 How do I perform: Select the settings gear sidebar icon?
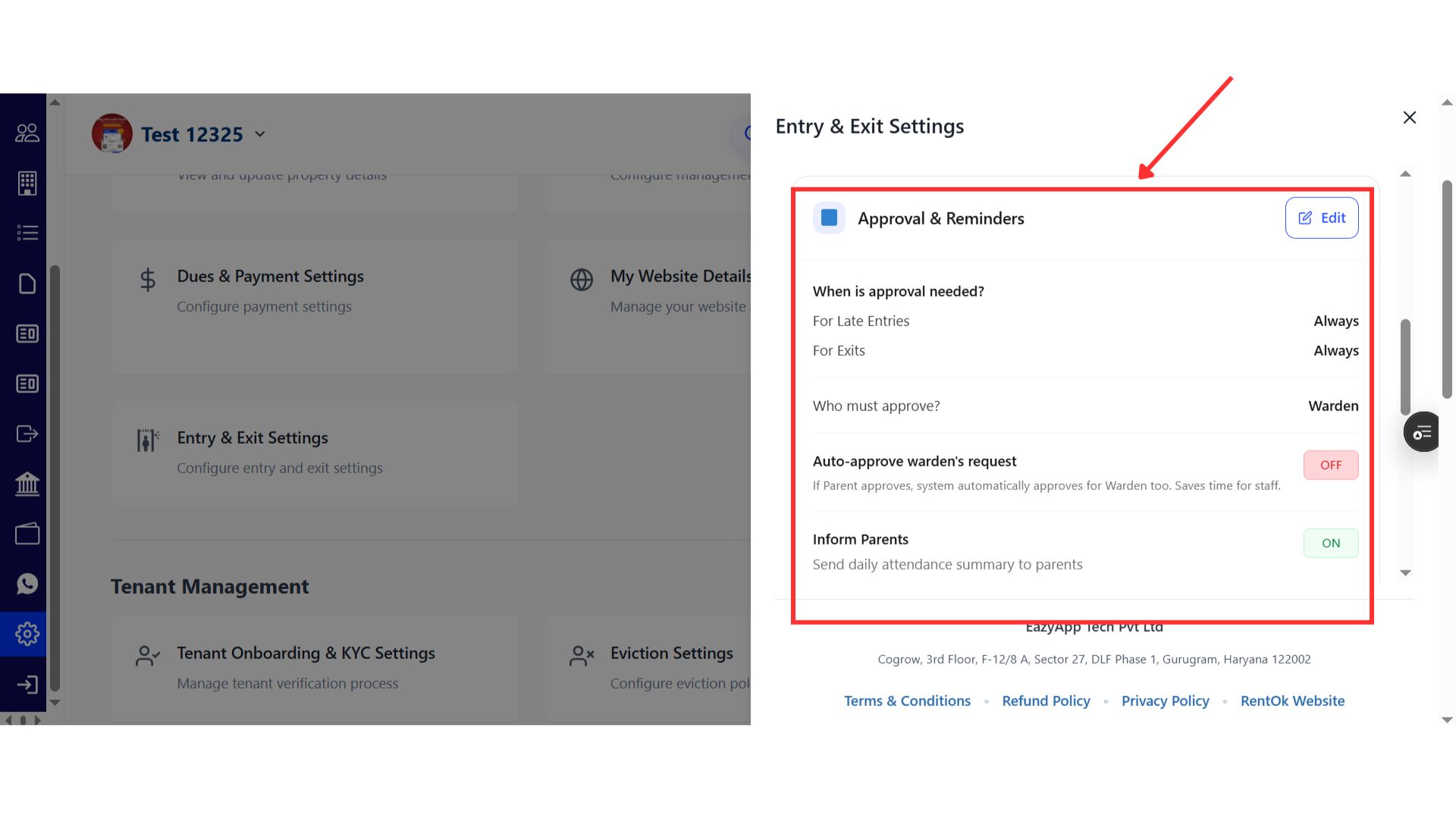[x=27, y=634]
